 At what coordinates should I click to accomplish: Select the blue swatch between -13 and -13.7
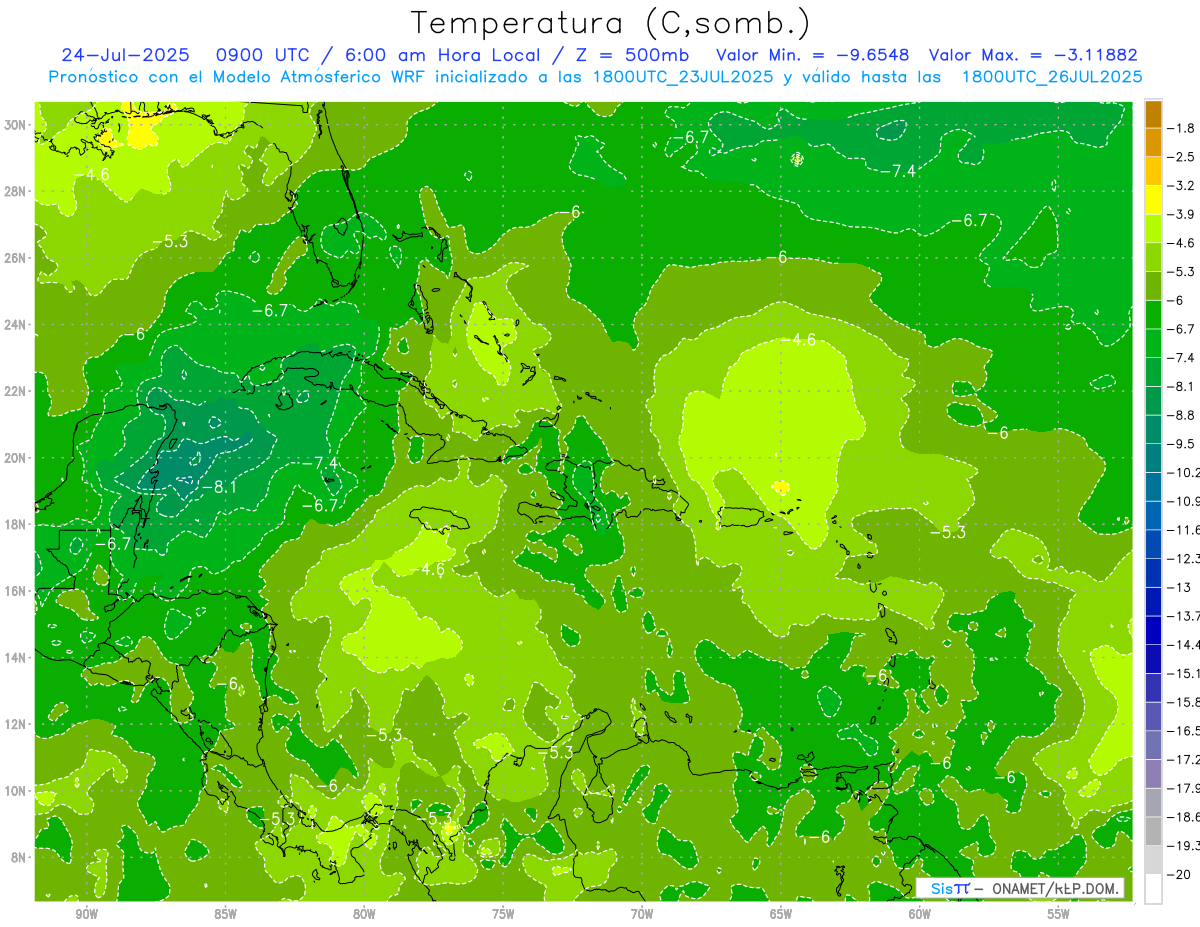(1153, 601)
